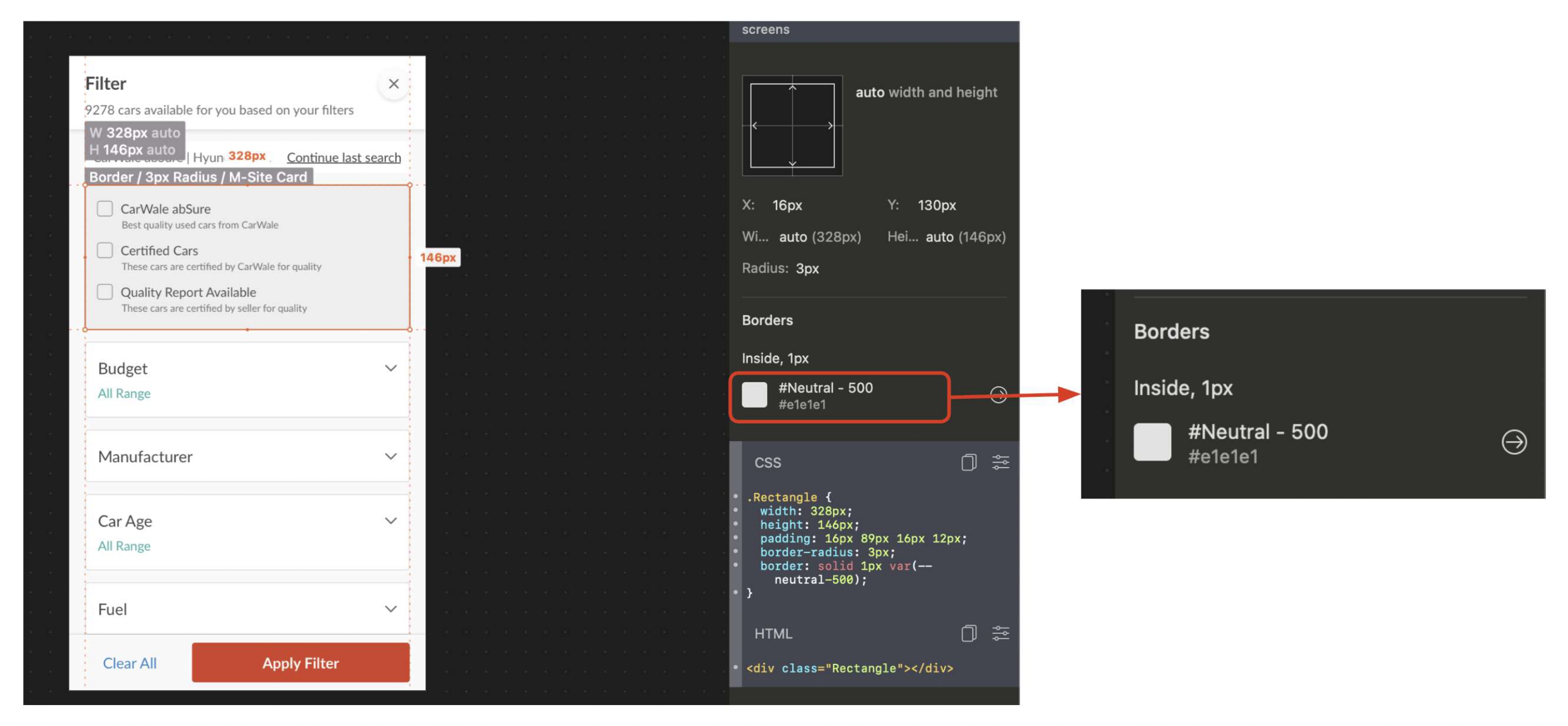Click the auto width and height constraint diagram
Screen dimensions: 1568x726
(792, 126)
